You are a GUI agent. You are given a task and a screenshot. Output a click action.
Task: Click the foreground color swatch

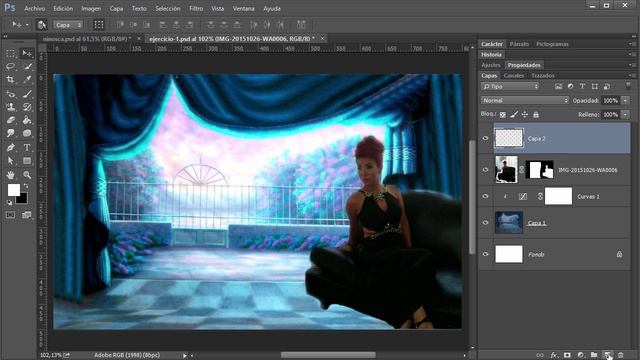click(13, 189)
